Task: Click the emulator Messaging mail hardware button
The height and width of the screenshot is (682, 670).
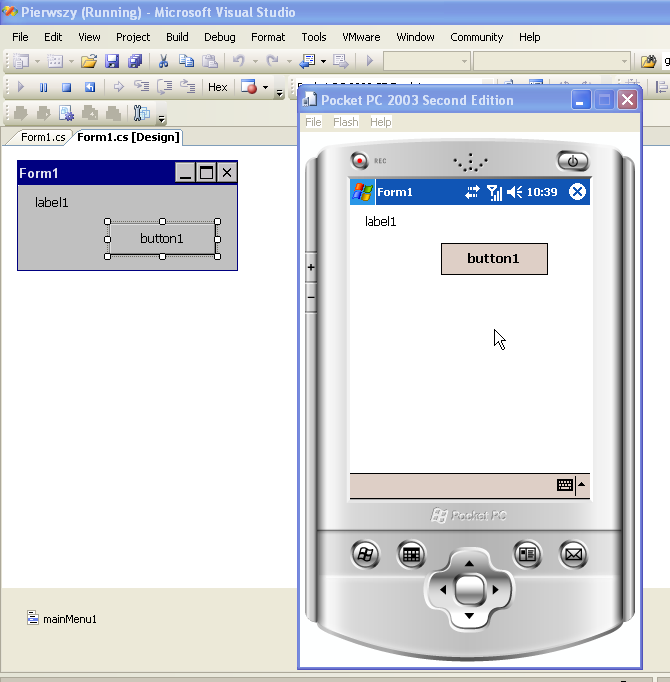Action: click(573, 554)
